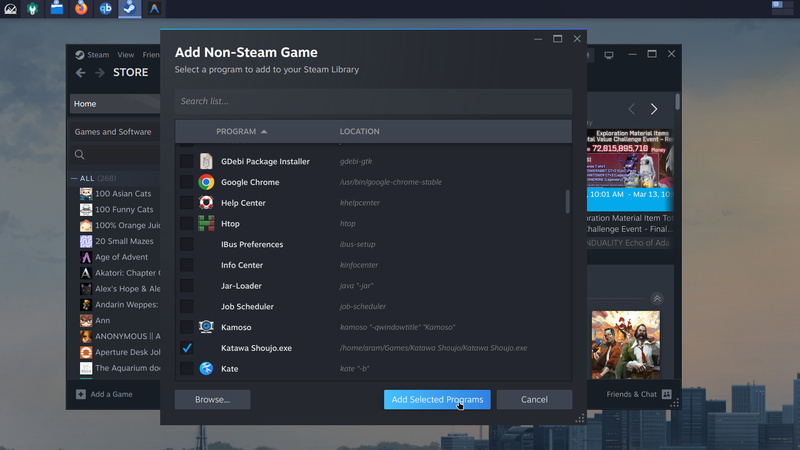
Task: Select the STORE tab
Action: pos(131,72)
